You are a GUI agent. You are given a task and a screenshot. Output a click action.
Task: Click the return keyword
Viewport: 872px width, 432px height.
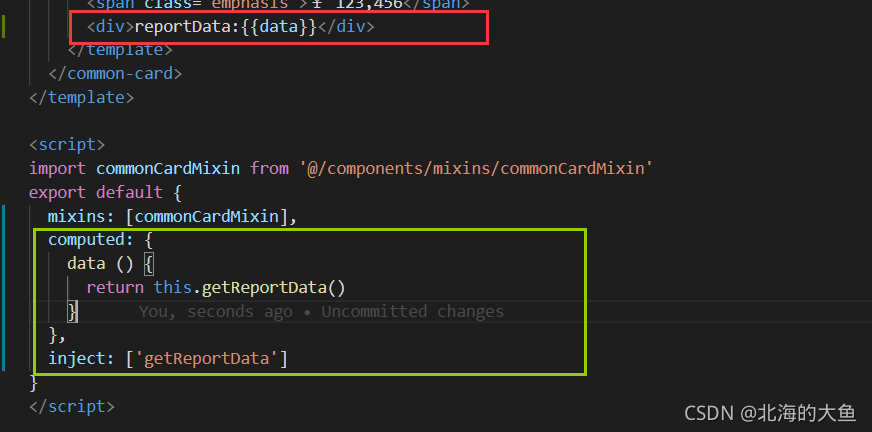pyautogui.click(x=115, y=288)
